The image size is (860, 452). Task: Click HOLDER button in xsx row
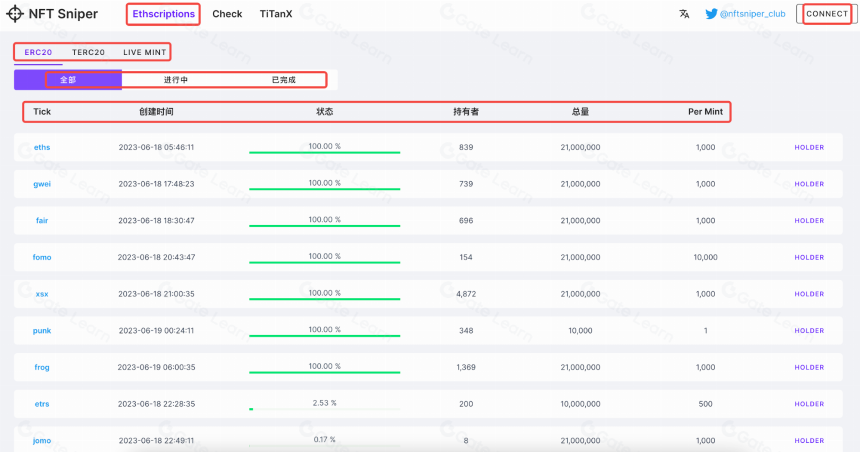(x=809, y=294)
